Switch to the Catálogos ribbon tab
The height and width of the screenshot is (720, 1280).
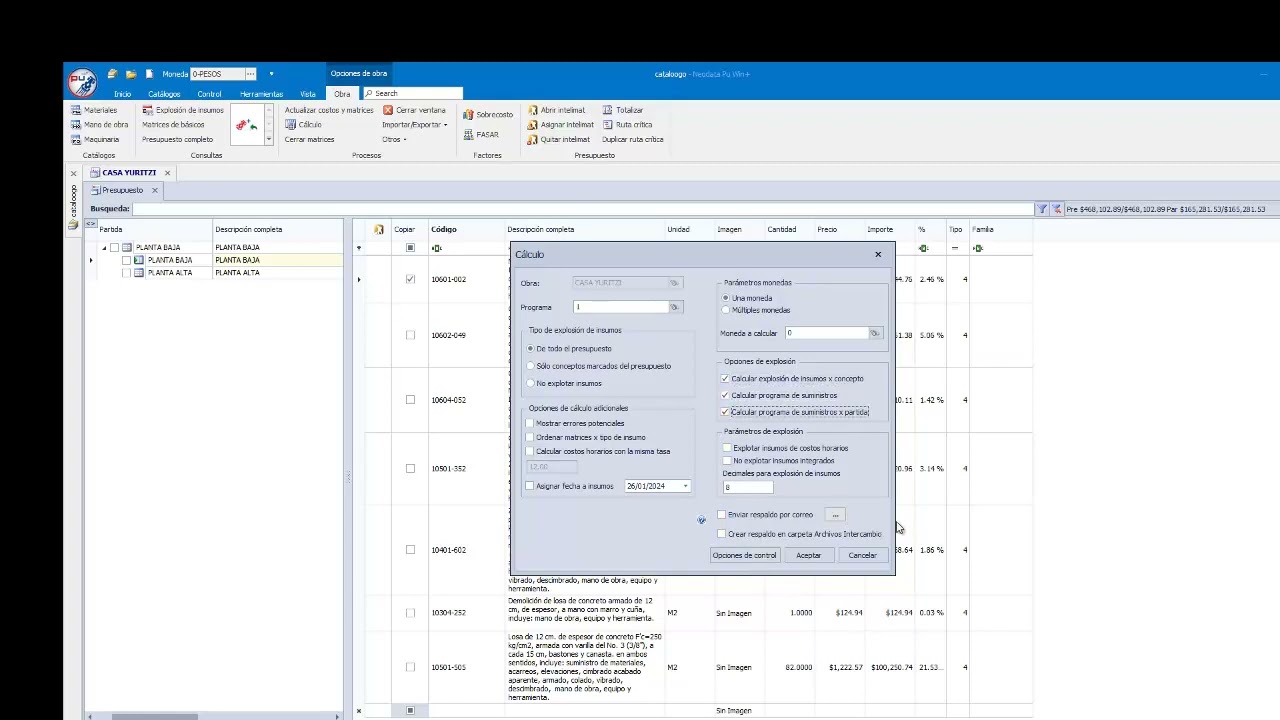pos(164,94)
